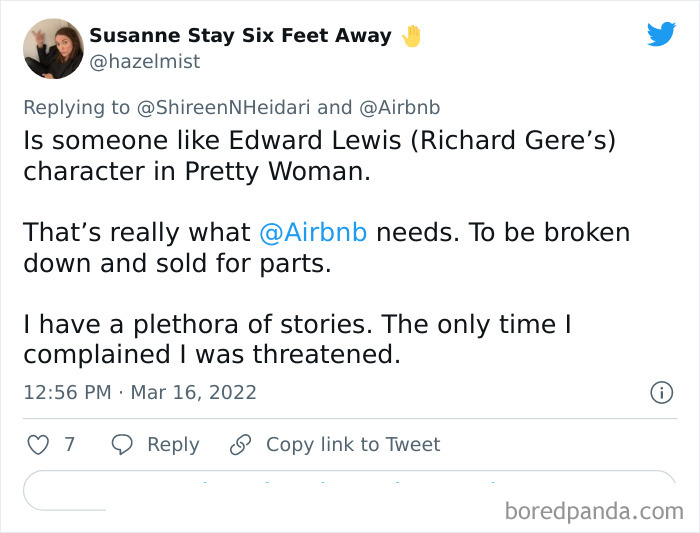Viewport: 700px width, 533px height.
Task: Click the boredpanda.com watermark
Action: tap(594, 511)
